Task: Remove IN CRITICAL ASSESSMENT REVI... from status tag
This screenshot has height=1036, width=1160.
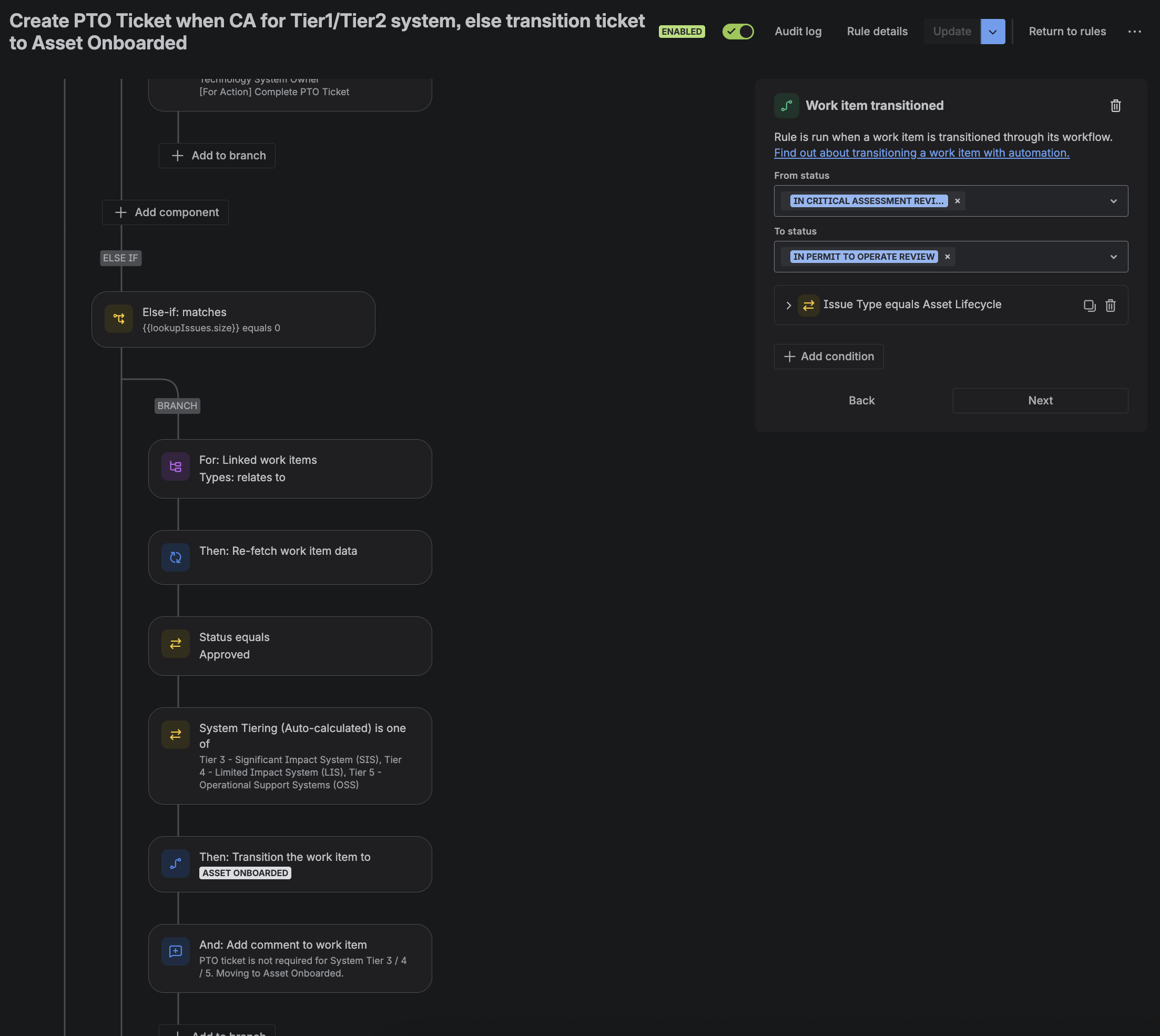Action: coord(957,201)
